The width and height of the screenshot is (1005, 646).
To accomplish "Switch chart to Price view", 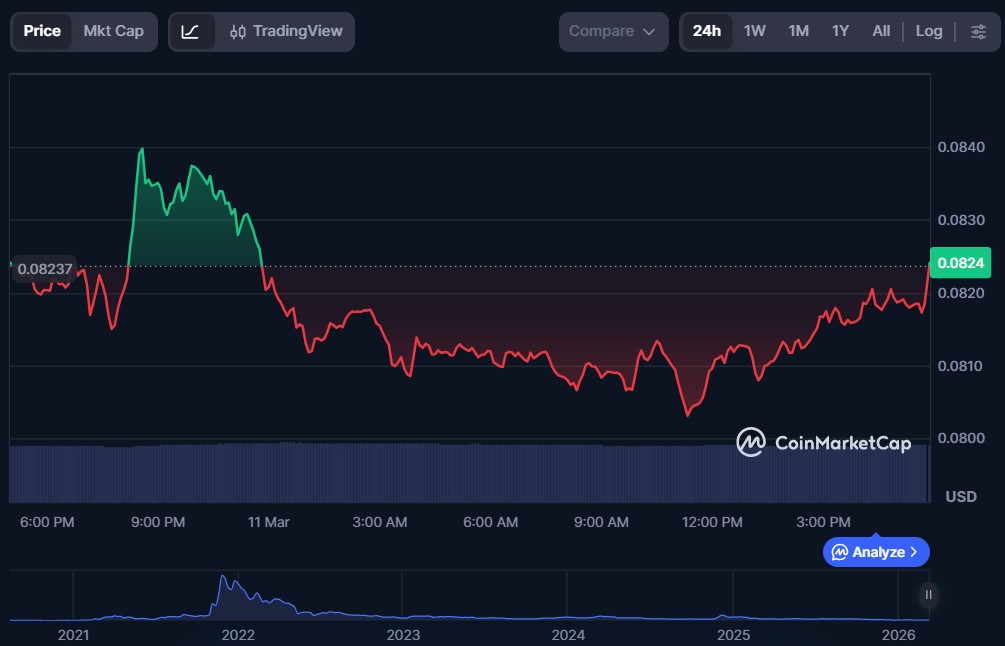I will (42, 31).
